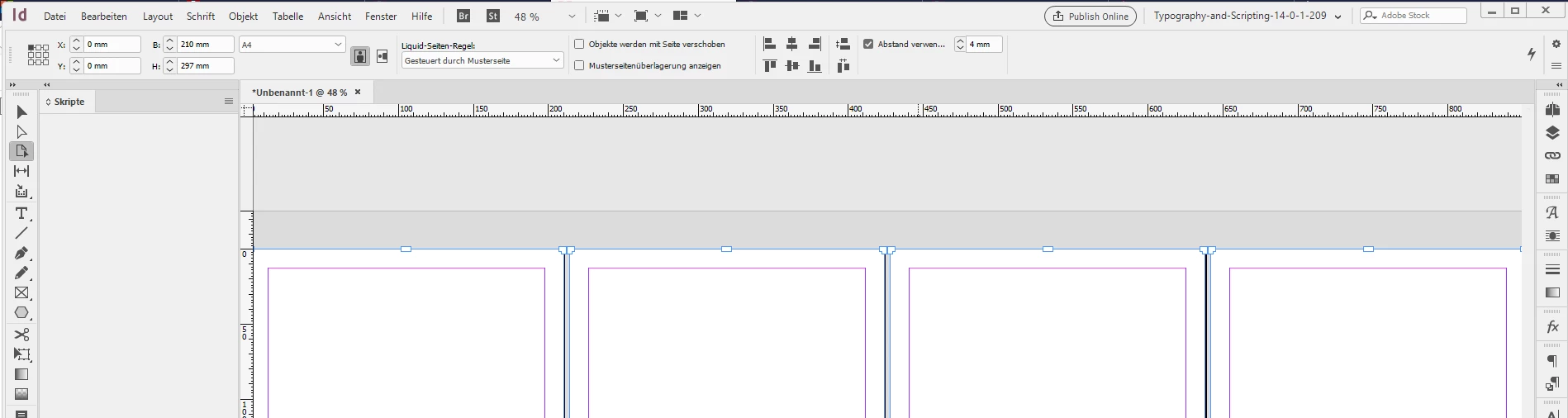Open Adobe Stock via St icon
Image resolution: width=1568 pixels, height=418 pixels.
pos(493,16)
